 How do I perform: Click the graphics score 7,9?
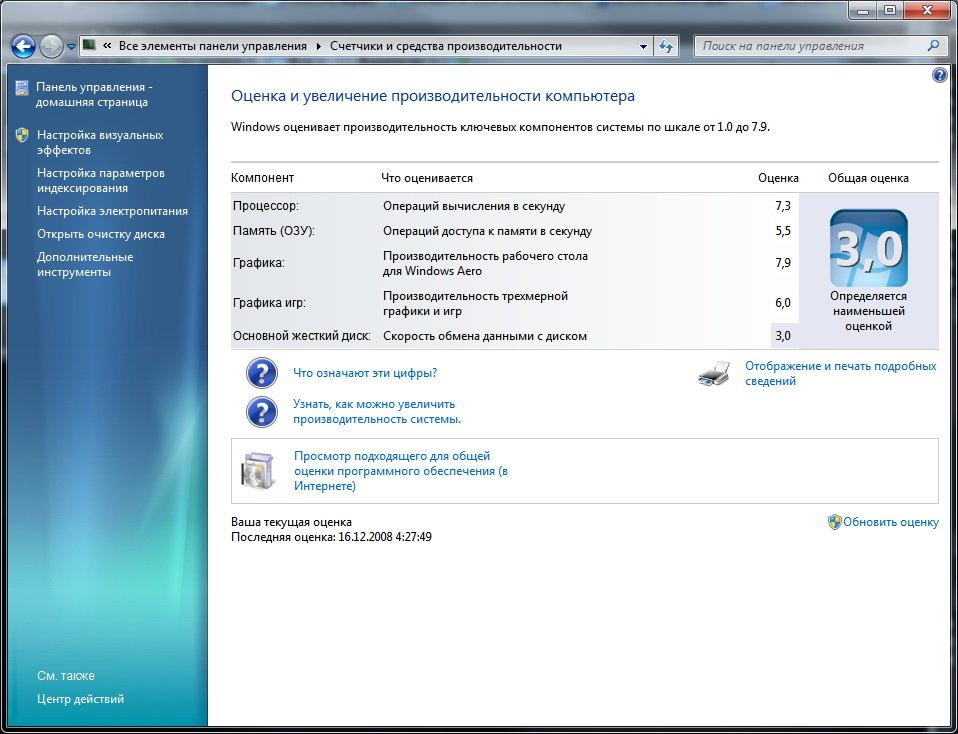tap(783, 263)
